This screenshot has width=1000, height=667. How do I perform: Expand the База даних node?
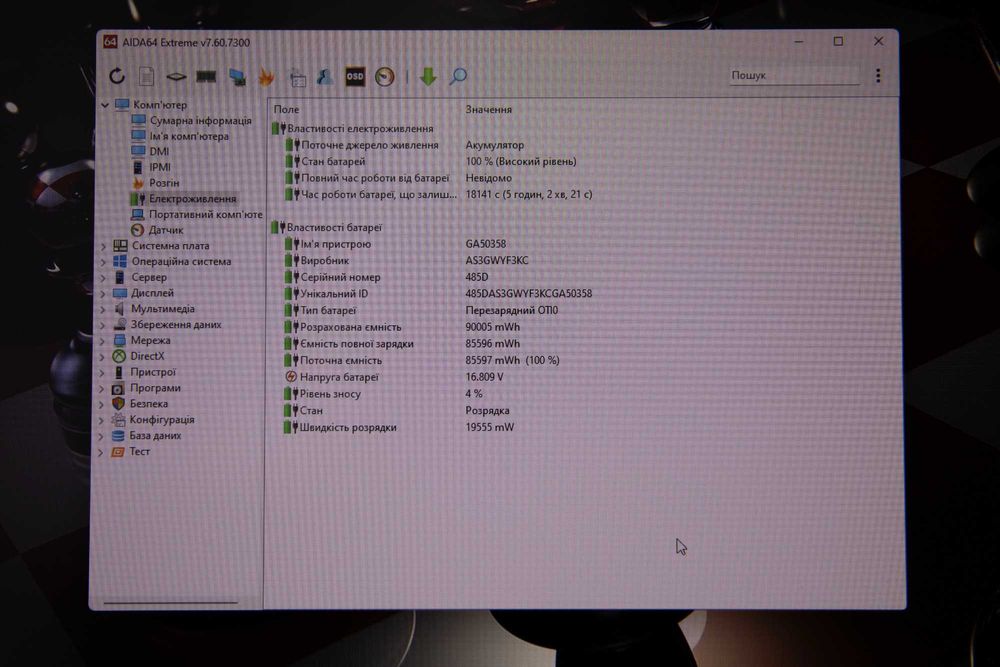click(101, 436)
